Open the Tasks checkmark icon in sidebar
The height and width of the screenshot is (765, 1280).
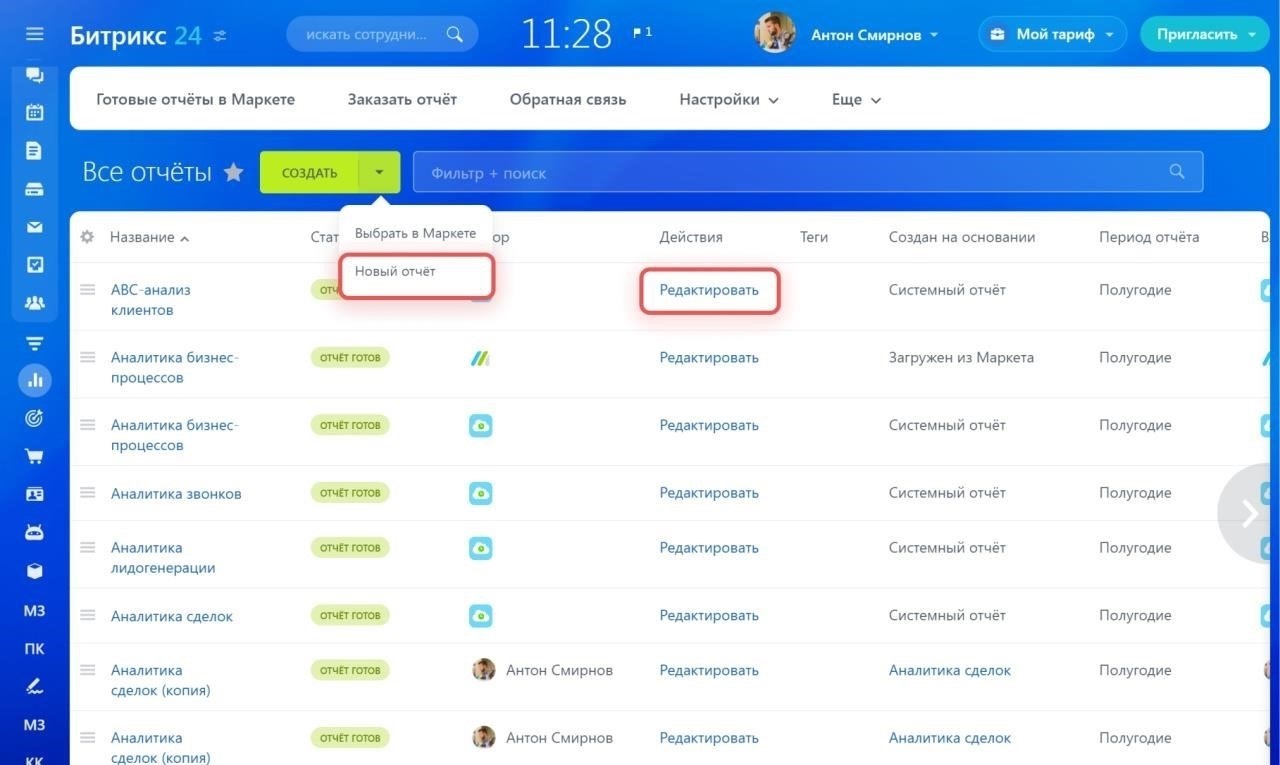click(35, 265)
